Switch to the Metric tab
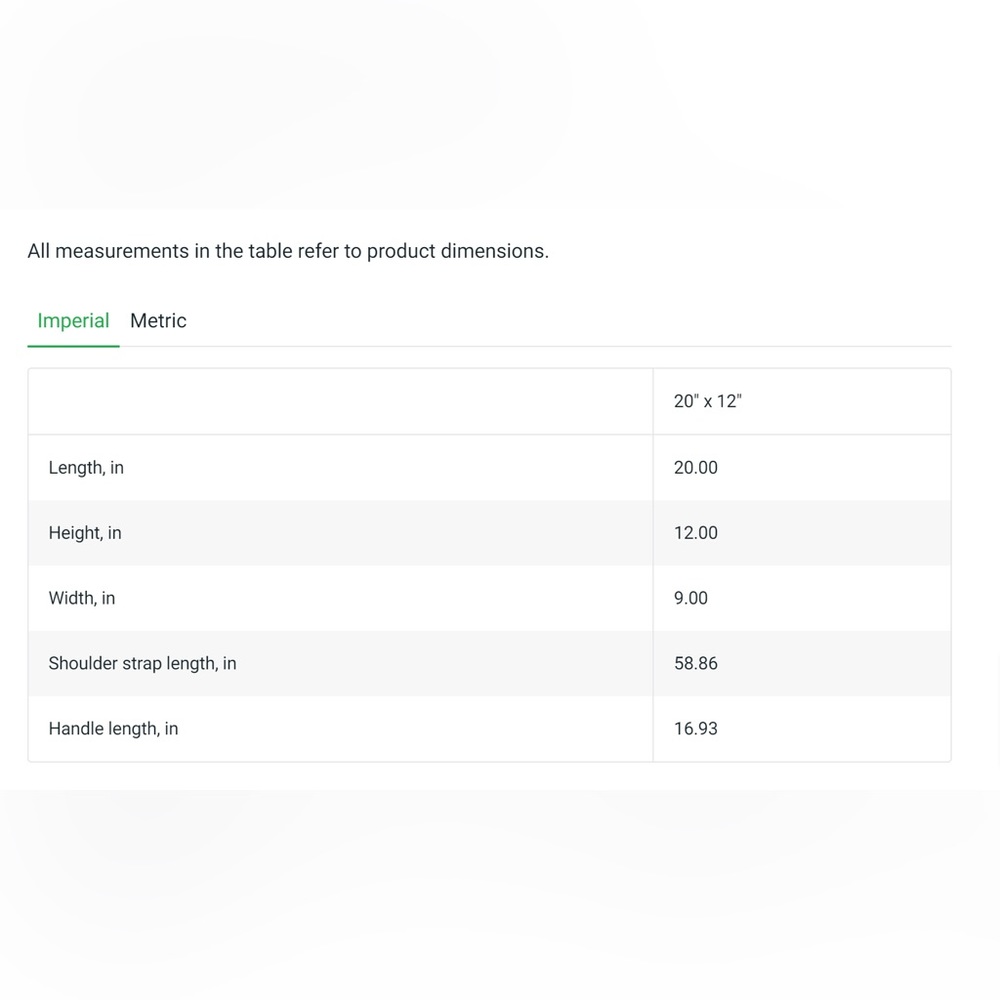The width and height of the screenshot is (1000, 1000). click(158, 320)
